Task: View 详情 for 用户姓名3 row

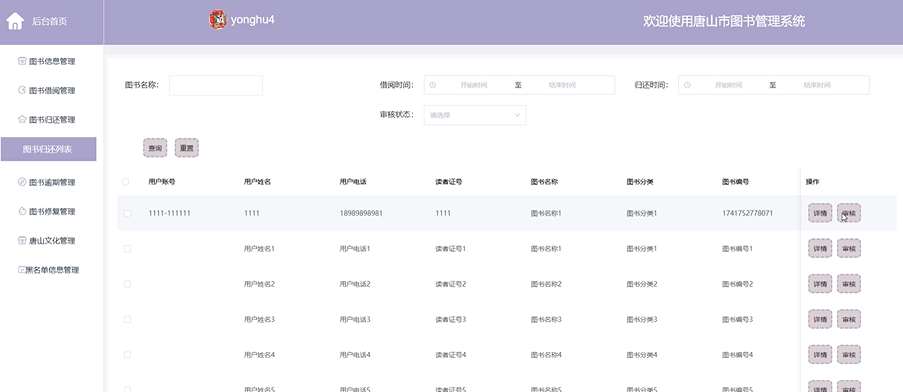Action: point(820,319)
